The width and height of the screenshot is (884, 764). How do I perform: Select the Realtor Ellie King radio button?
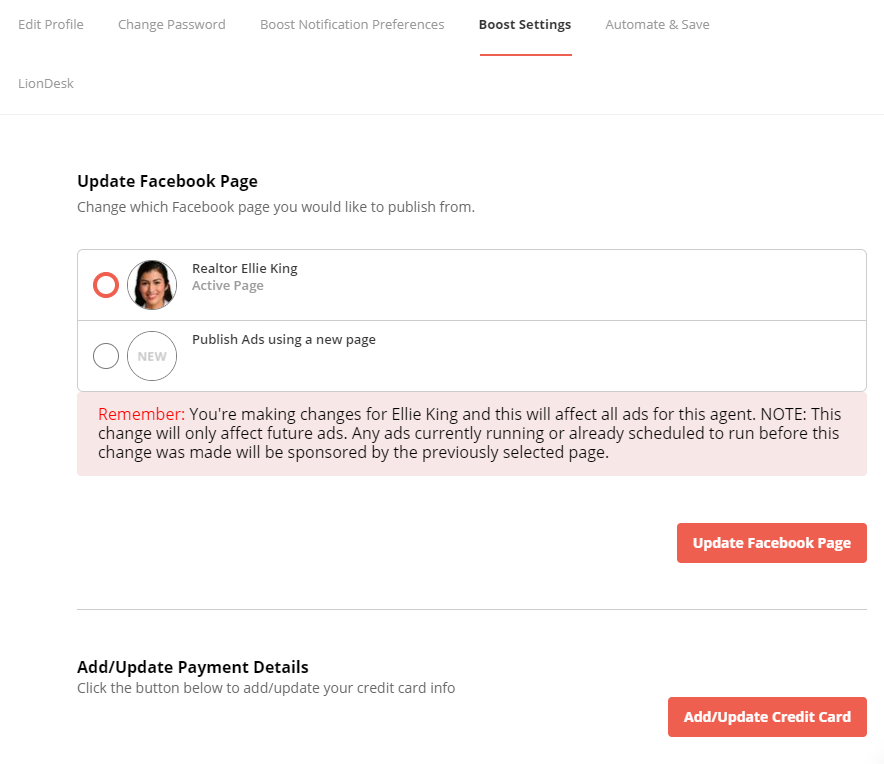coord(106,285)
